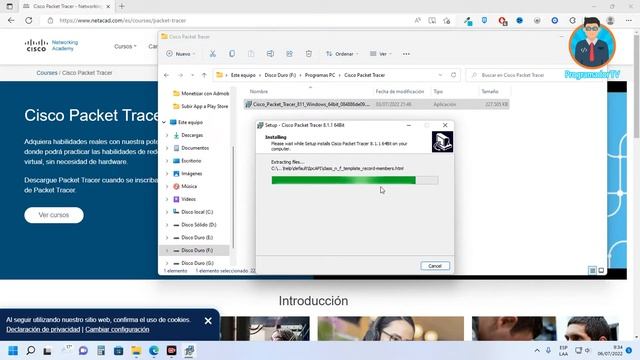This screenshot has width=640, height=360.
Task: Open recent locations dropdown in Explorer
Action: tap(193, 75)
